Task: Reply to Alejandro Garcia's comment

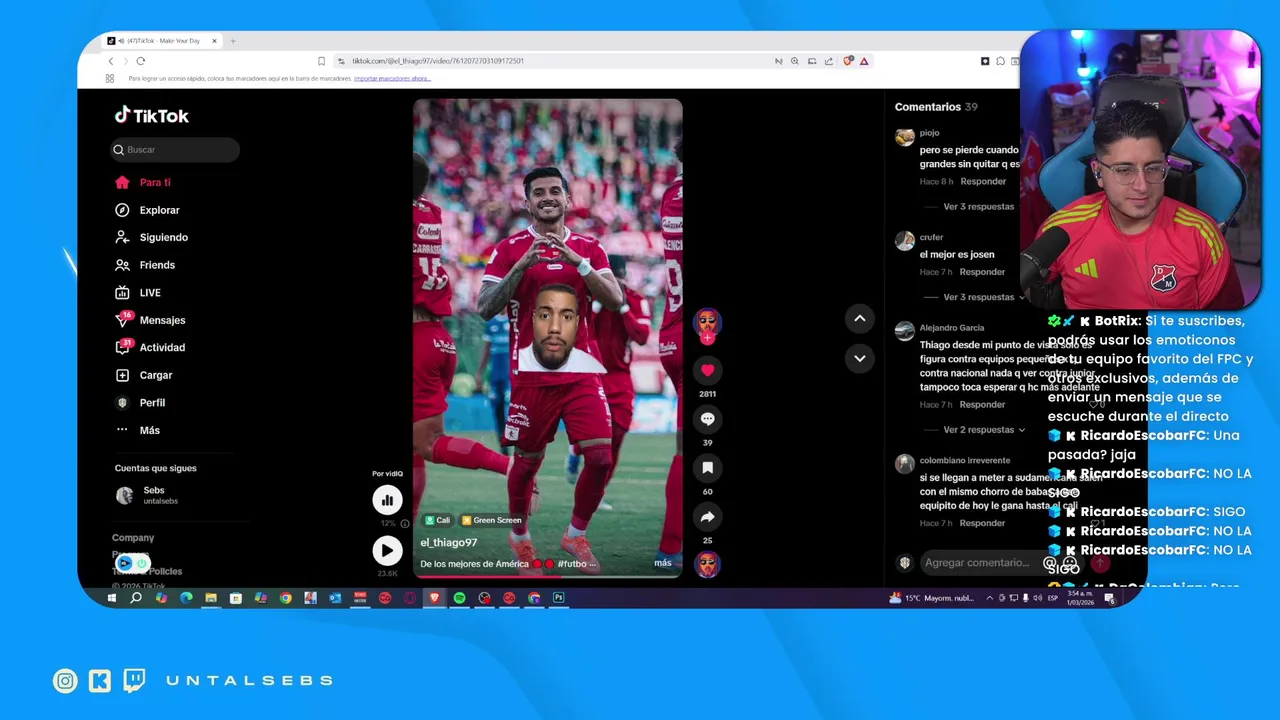Action: tap(982, 405)
